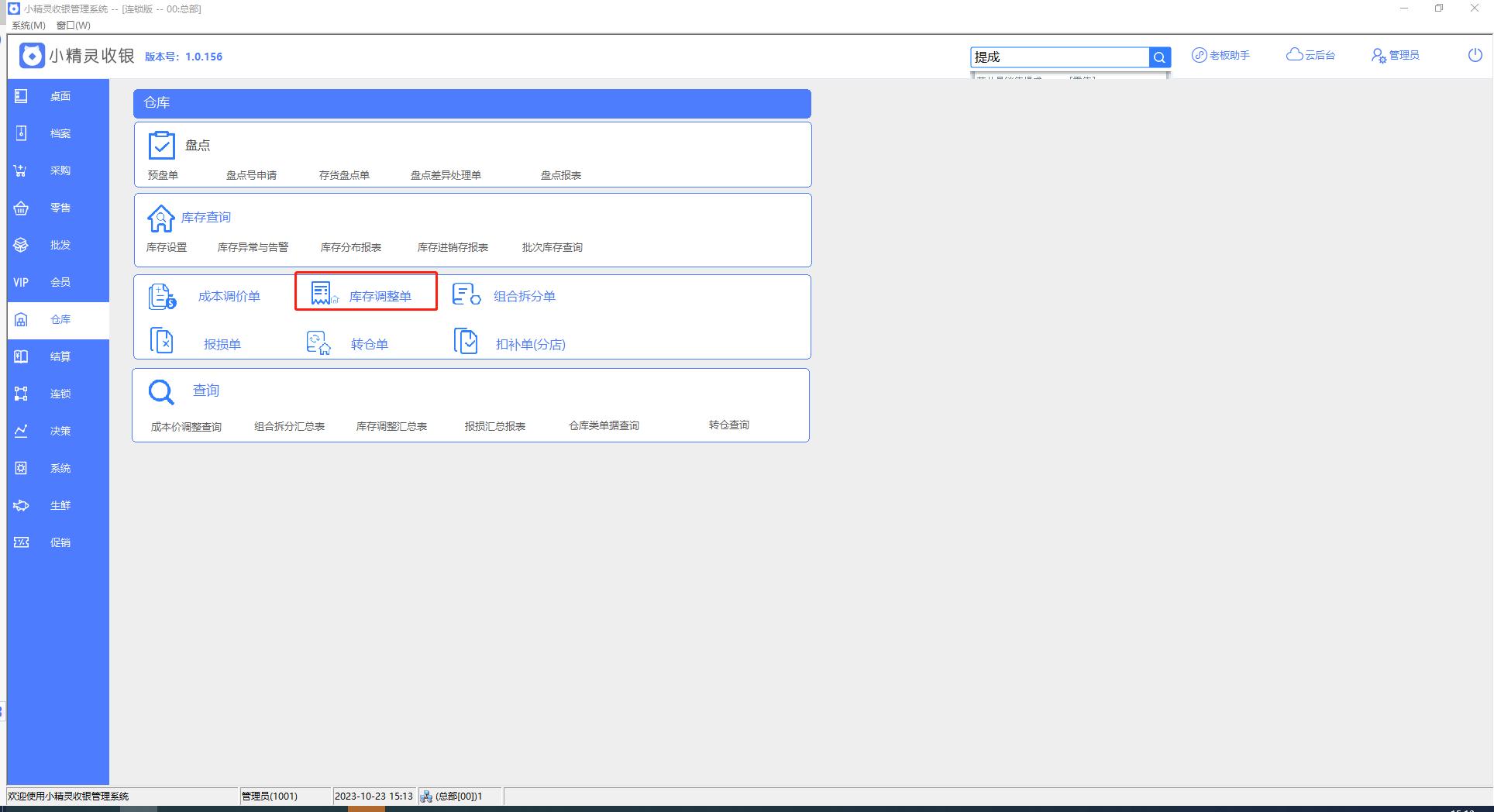This screenshot has height=812, width=1494.
Task: Open 存货盘点单
Action: [344, 175]
